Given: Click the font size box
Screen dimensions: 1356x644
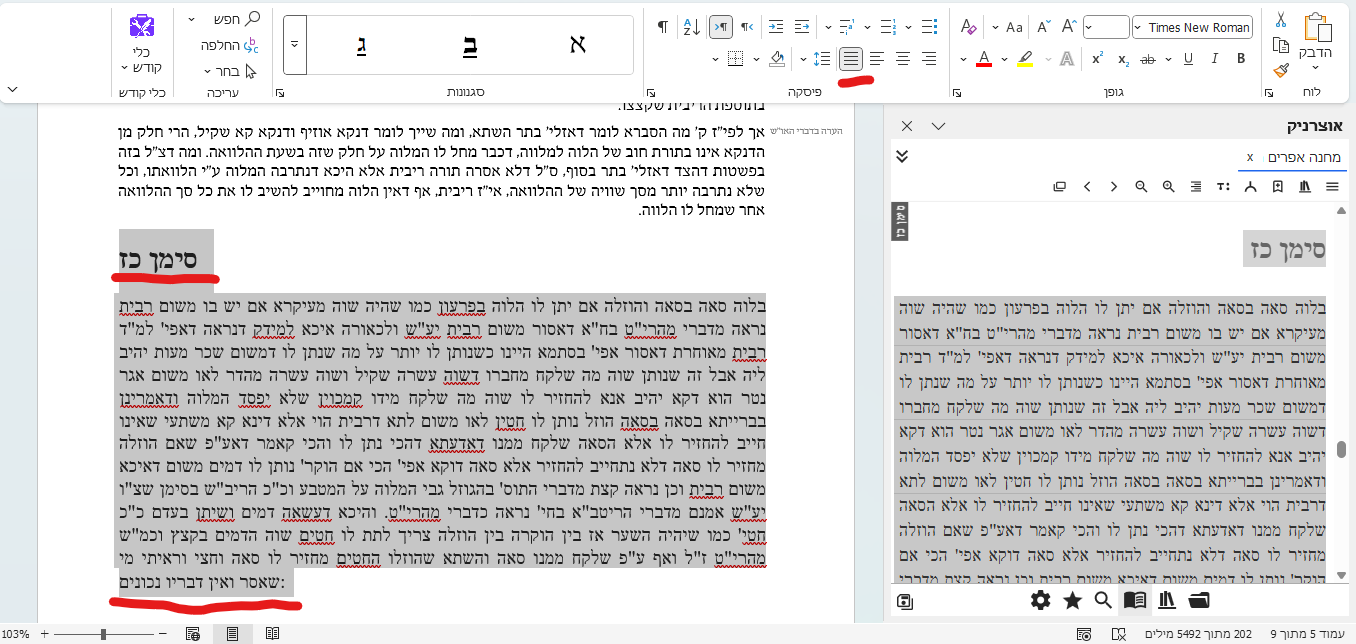Looking at the screenshot, I should [1106, 27].
